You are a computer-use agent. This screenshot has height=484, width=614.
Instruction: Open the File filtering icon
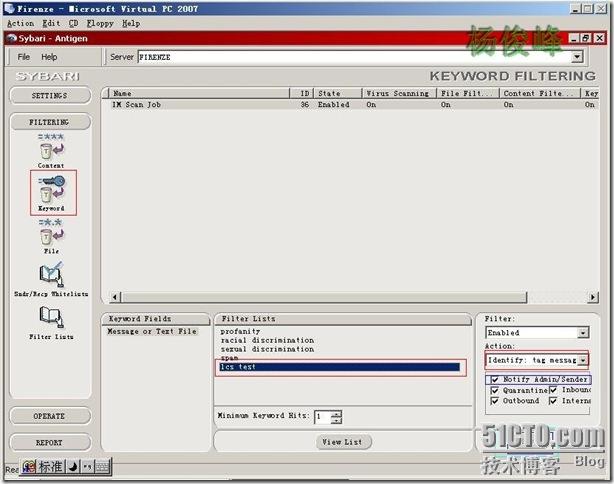coord(51,236)
